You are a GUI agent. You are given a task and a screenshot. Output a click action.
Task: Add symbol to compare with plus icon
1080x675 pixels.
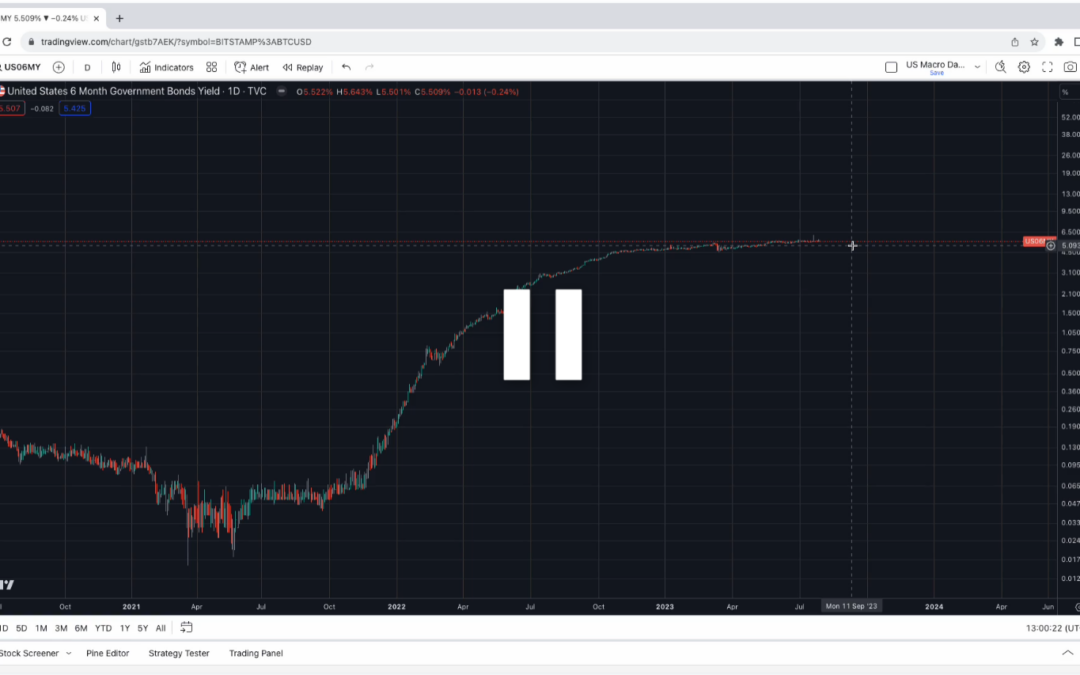tap(58, 67)
